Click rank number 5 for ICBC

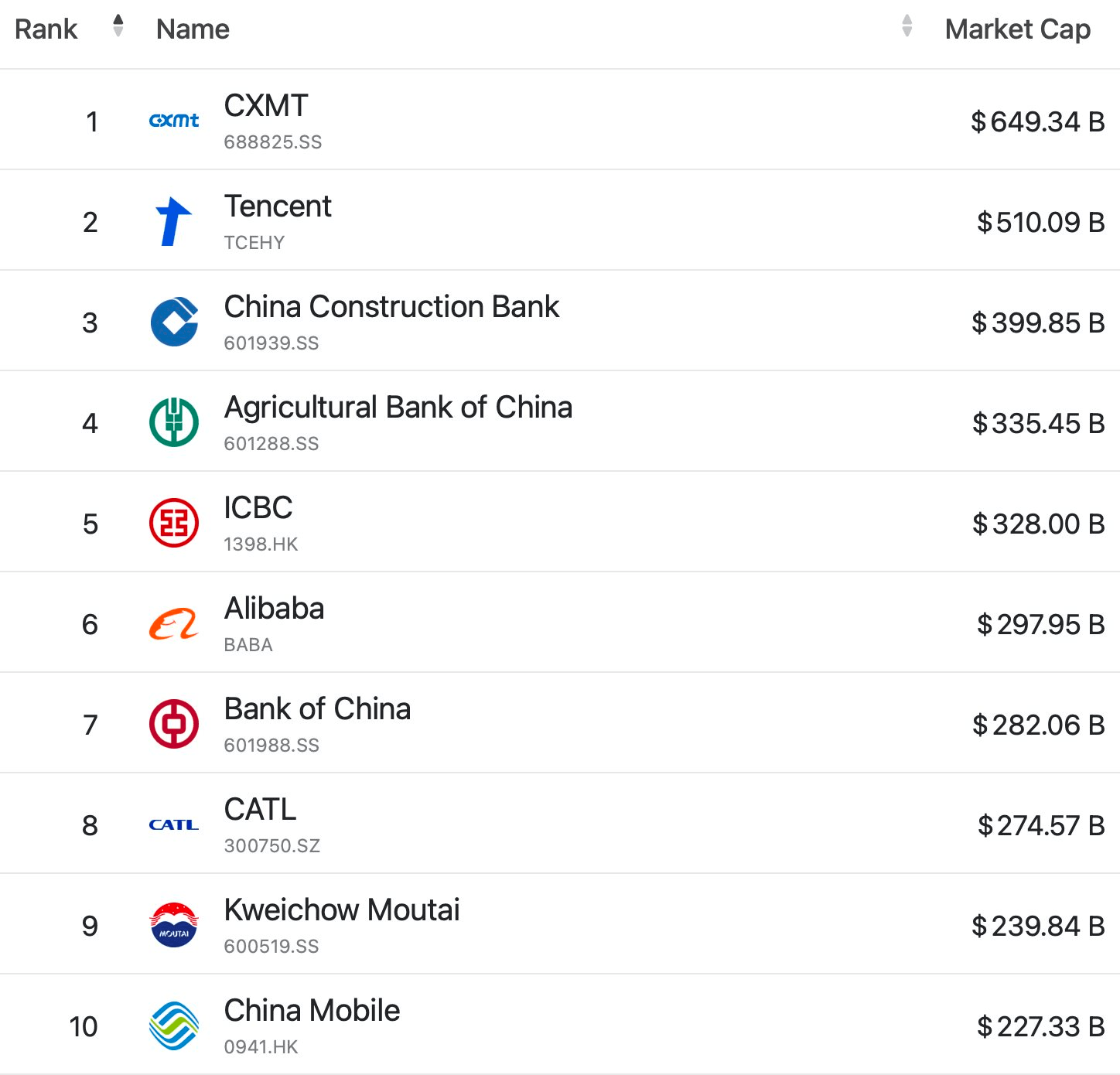click(x=90, y=524)
